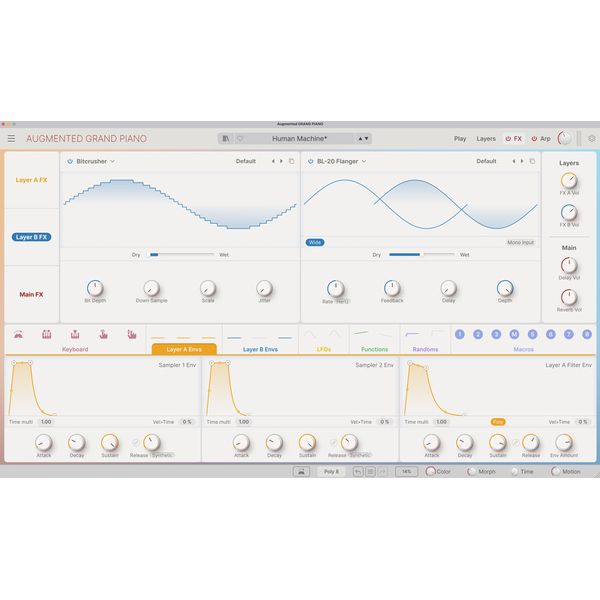
Task: Click the undo arrow in status bar
Action: [358, 472]
